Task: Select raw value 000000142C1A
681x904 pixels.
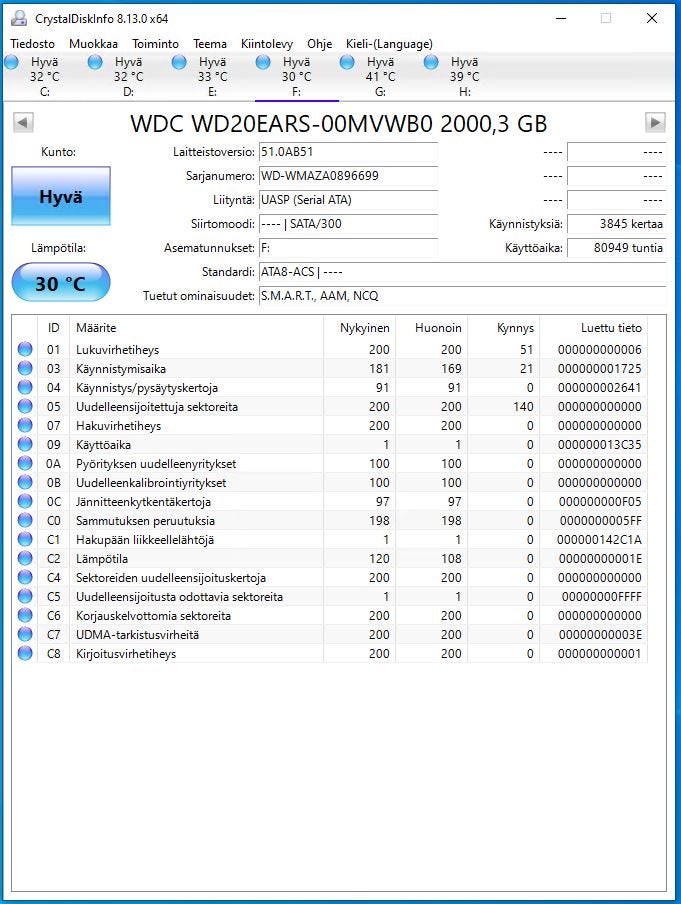Action: coord(599,540)
